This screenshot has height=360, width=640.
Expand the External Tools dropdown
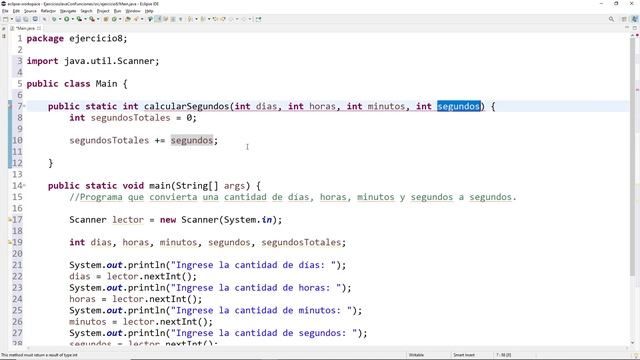tap(98, 19)
